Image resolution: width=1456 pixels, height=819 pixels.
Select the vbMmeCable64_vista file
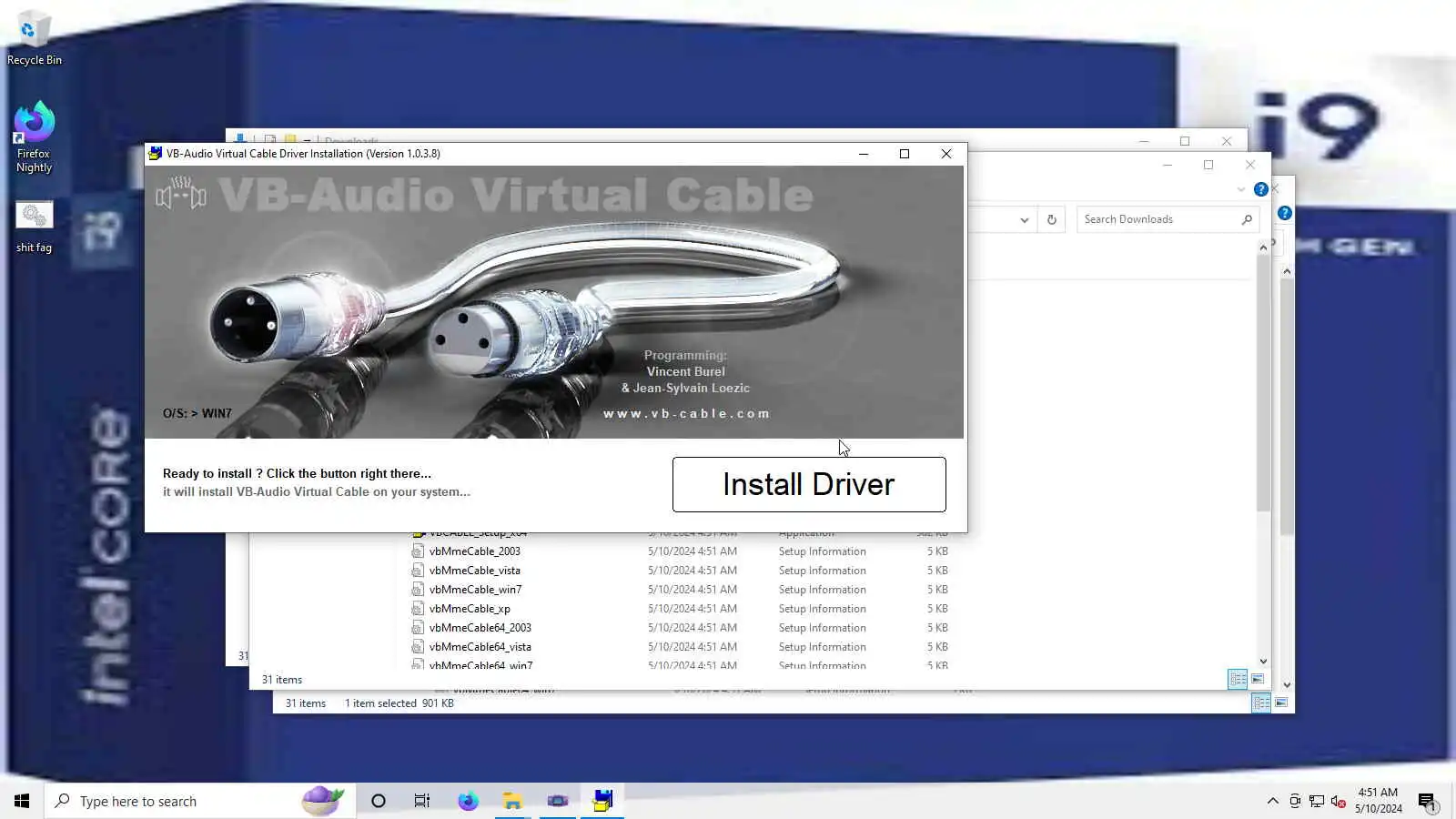tap(480, 647)
